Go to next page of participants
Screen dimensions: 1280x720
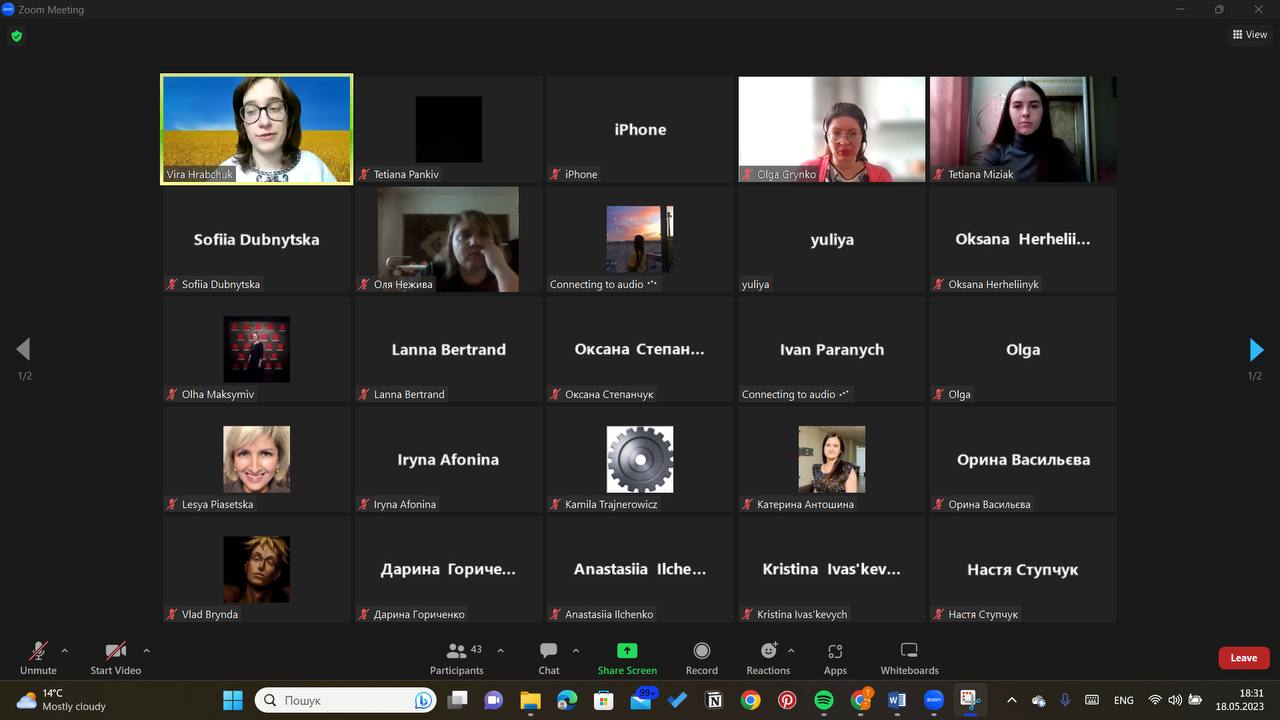point(1256,350)
